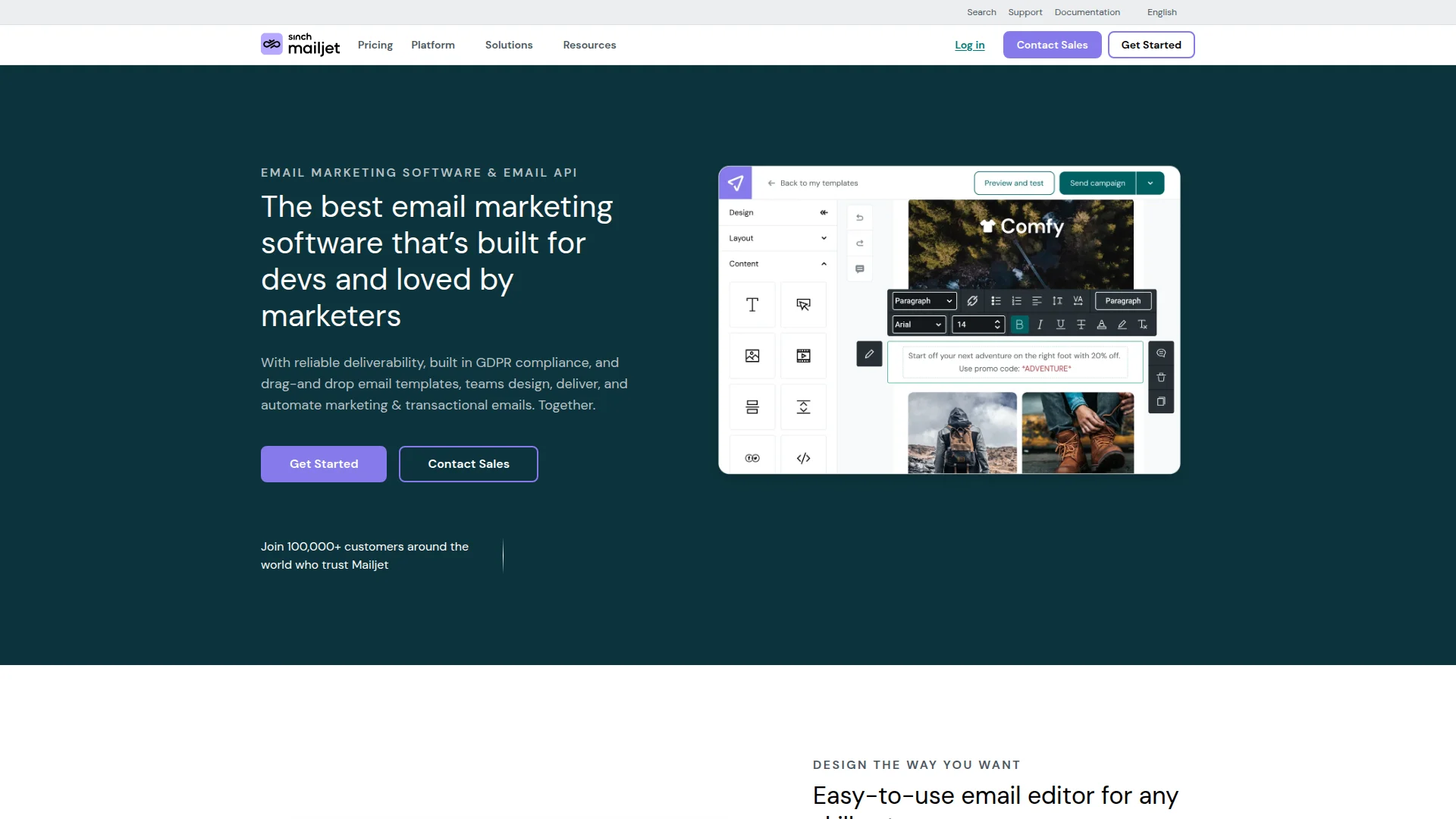The width and height of the screenshot is (1456, 819).
Task: Click the Undo arrow in the editor
Action: (860, 217)
